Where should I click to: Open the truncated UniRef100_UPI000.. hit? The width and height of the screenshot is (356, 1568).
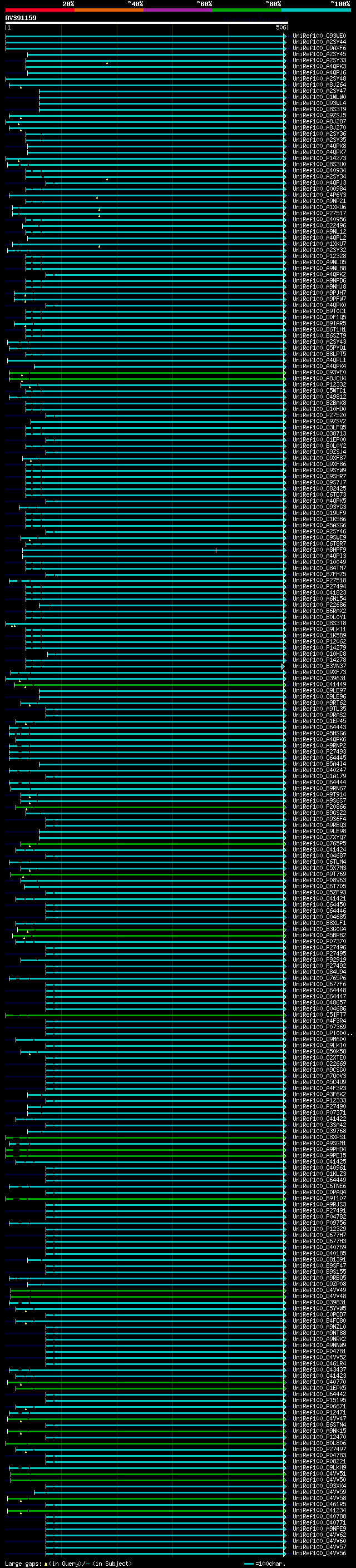coord(323,1033)
